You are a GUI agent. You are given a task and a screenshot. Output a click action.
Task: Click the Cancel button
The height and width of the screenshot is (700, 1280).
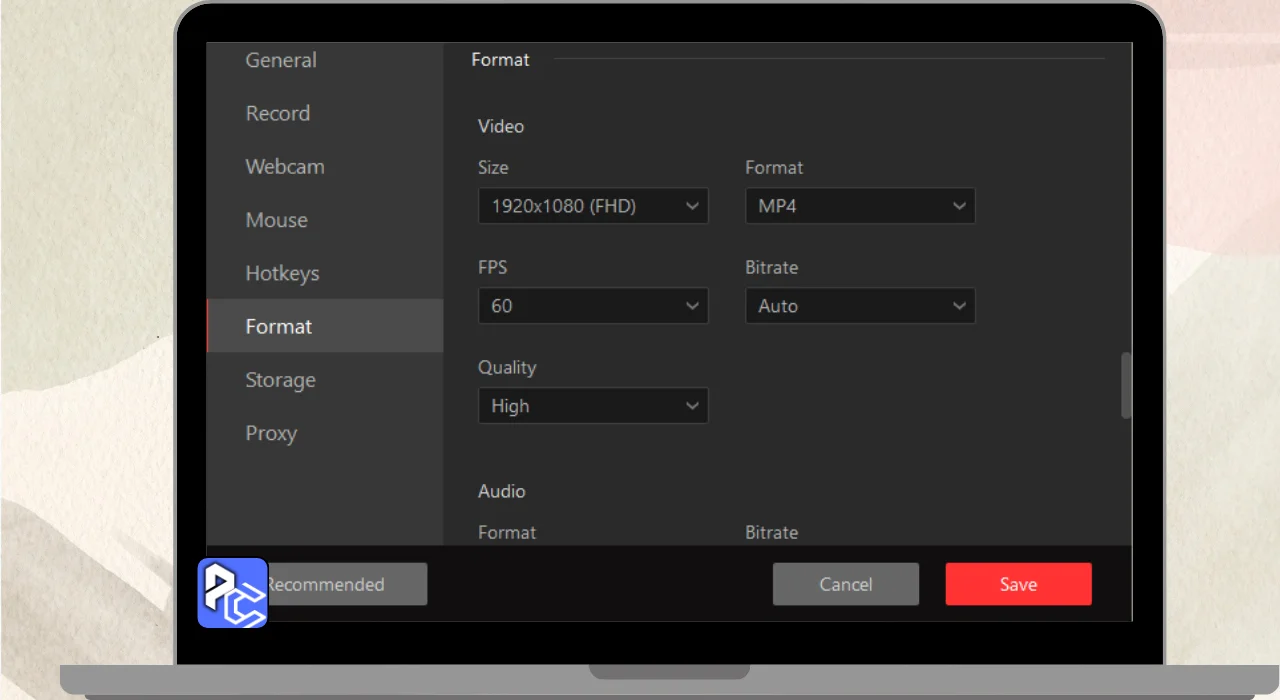click(845, 584)
